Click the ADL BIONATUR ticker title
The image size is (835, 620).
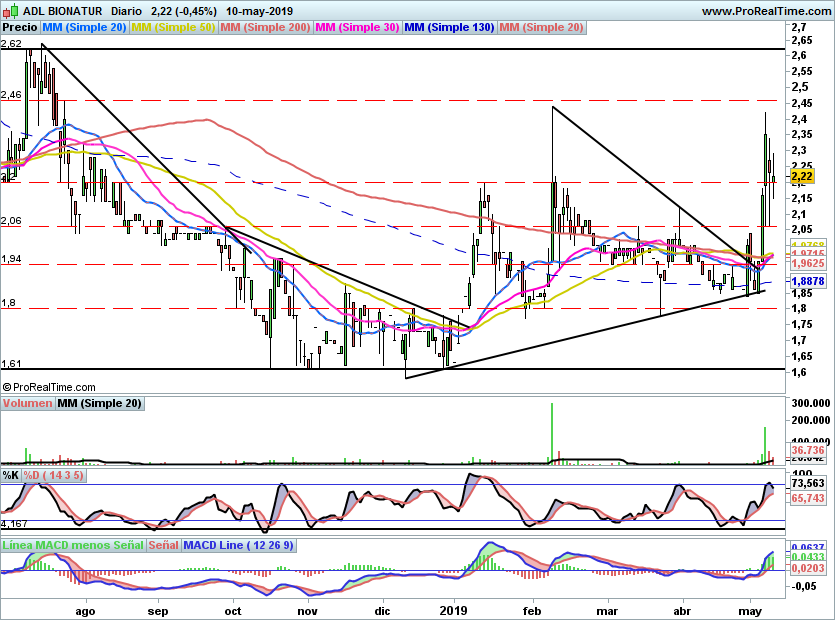62,11
